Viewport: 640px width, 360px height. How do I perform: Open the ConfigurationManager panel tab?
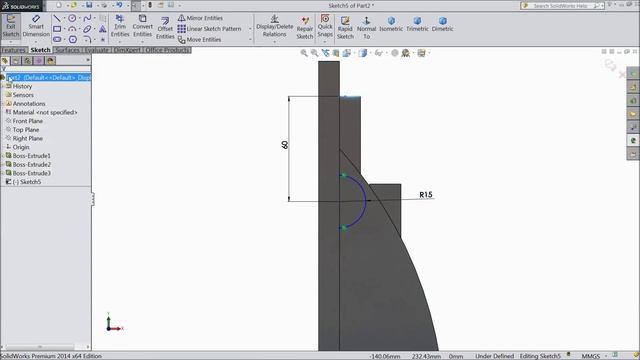(27, 60)
